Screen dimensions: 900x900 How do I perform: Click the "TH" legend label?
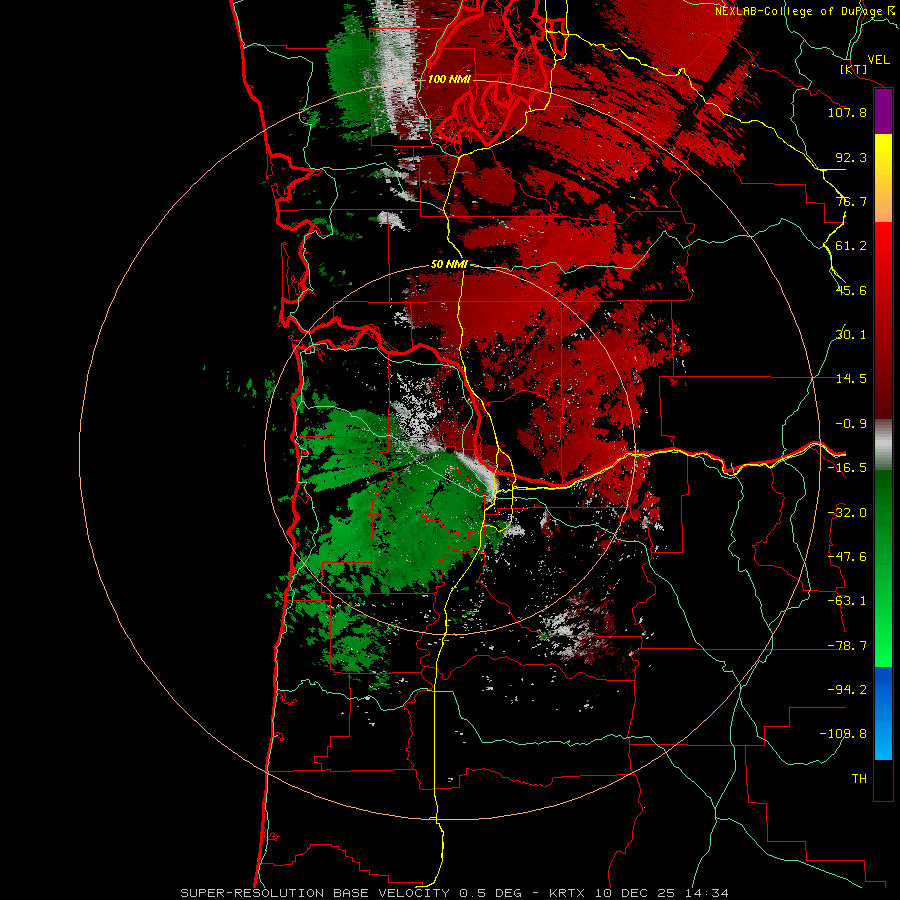(859, 779)
